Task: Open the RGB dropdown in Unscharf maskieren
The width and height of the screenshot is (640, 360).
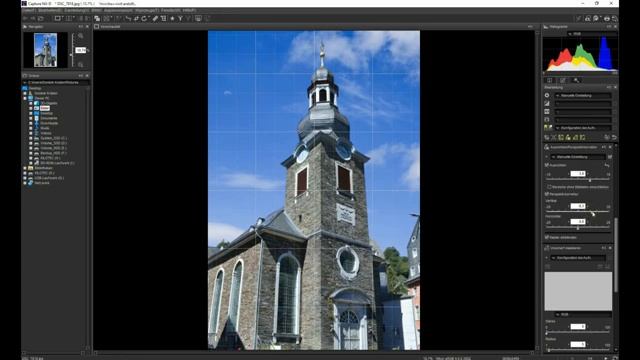Action: (x=583, y=315)
